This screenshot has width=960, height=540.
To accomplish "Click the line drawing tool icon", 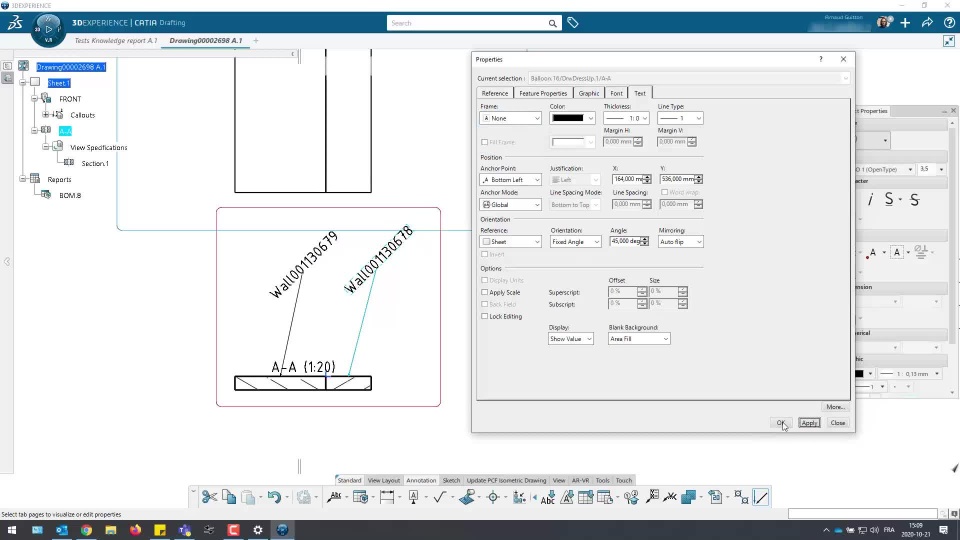I will [761, 497].
